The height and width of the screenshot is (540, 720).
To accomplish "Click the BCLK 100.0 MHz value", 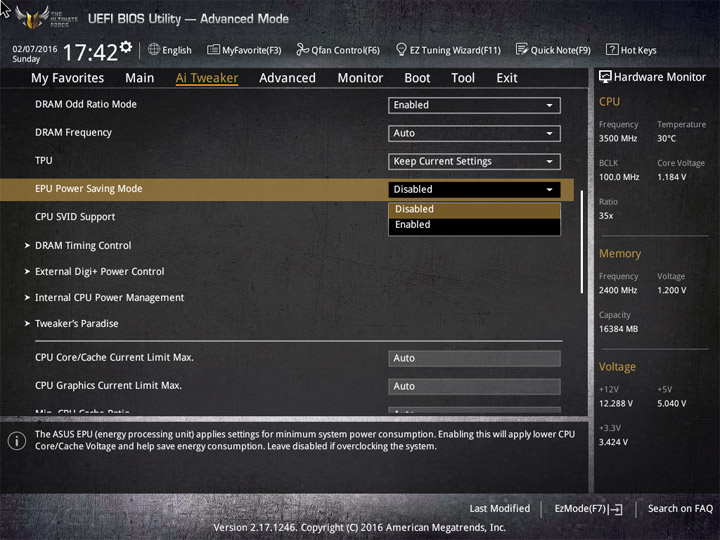I will click(619, 177).
